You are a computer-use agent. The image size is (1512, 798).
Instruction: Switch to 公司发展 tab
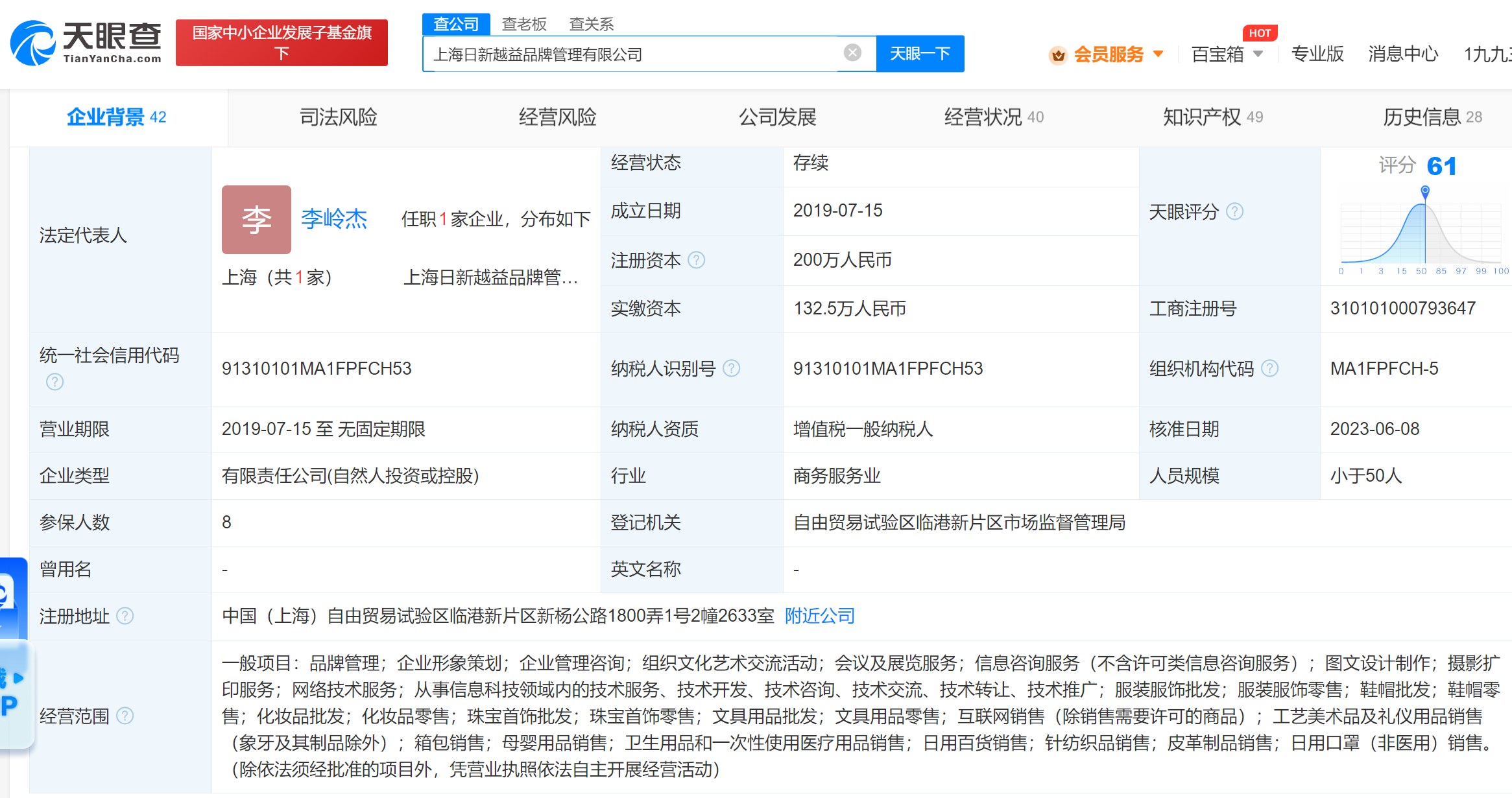pos(777,117)
